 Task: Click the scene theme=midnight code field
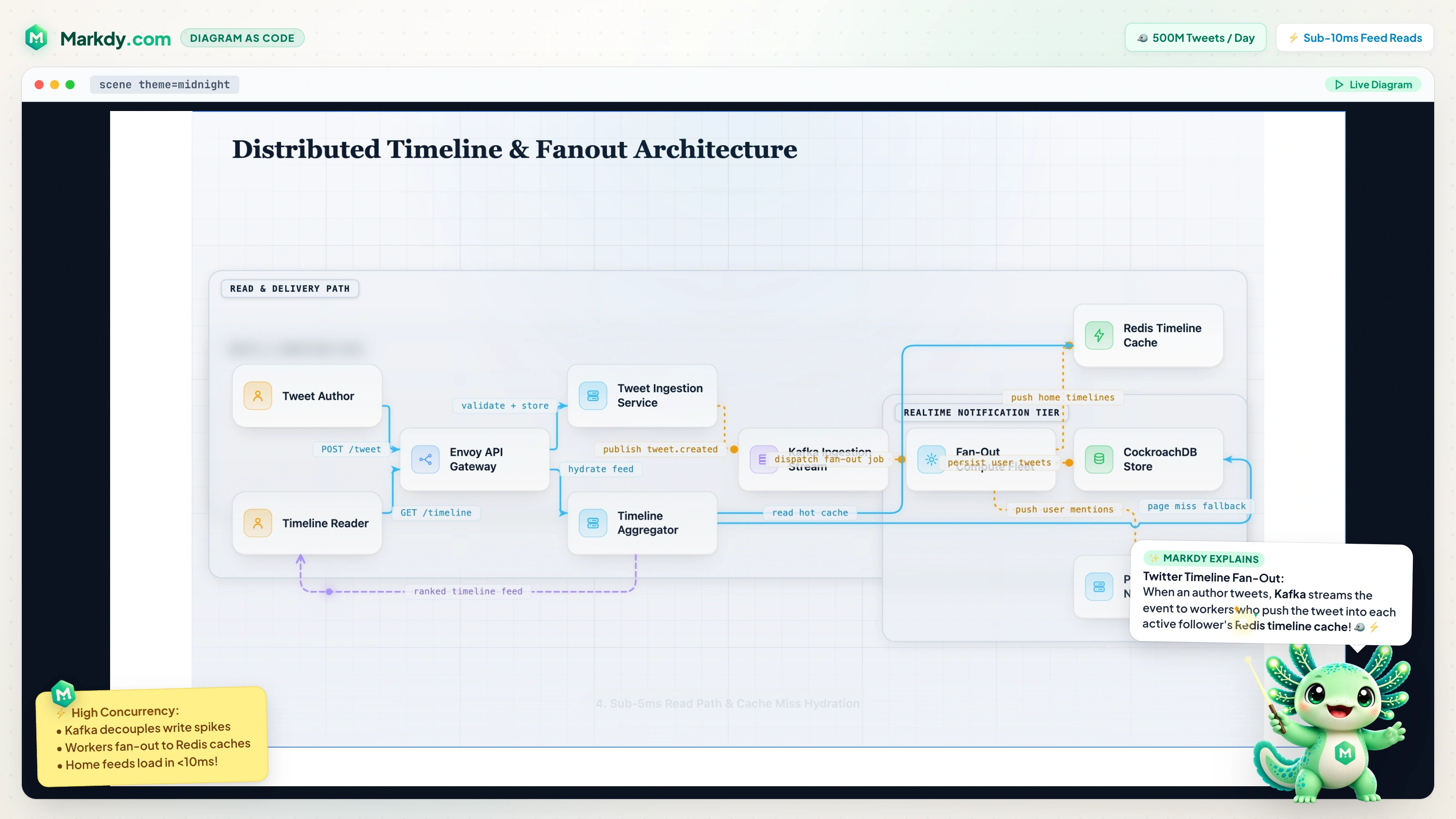(164, 84)
